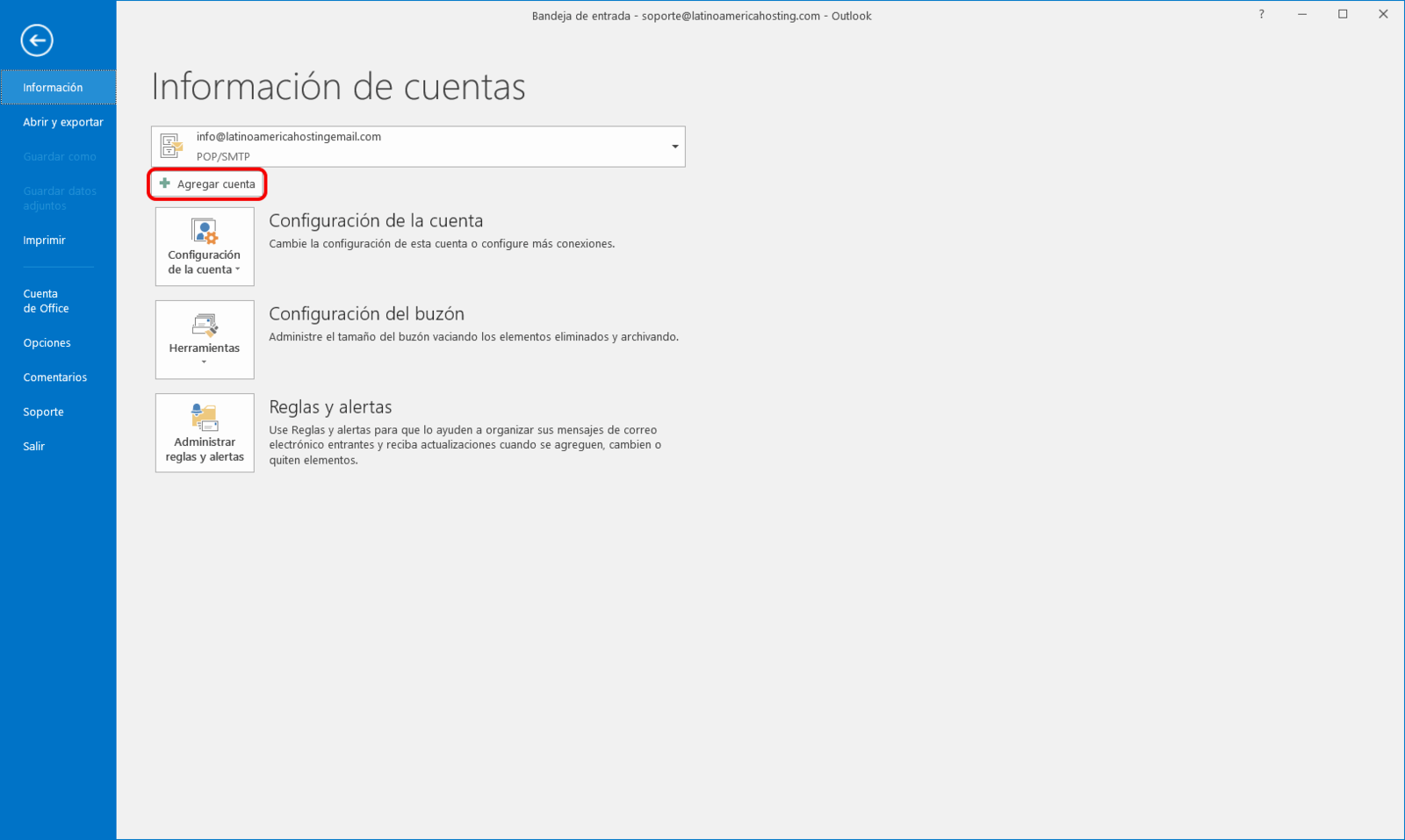Close the Outlook window
Image resolution: width=1405 pixels, height=840 pixels.
pos(1383,14)
